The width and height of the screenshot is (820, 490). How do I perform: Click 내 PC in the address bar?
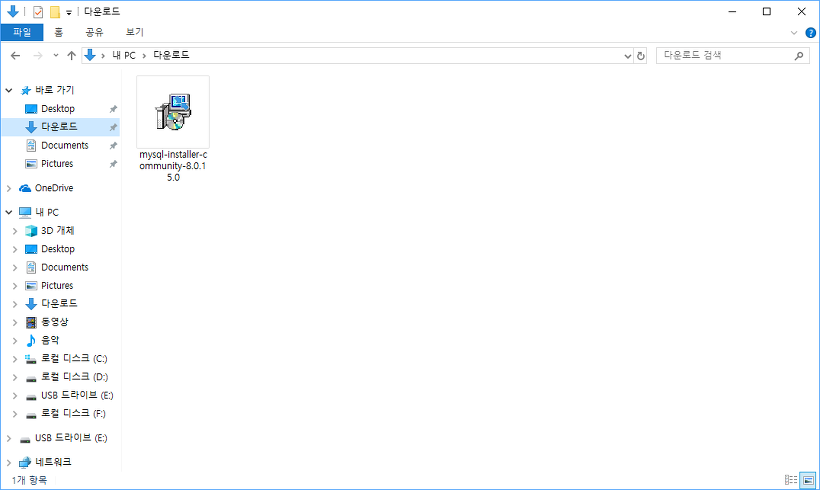tap(123, 55)
